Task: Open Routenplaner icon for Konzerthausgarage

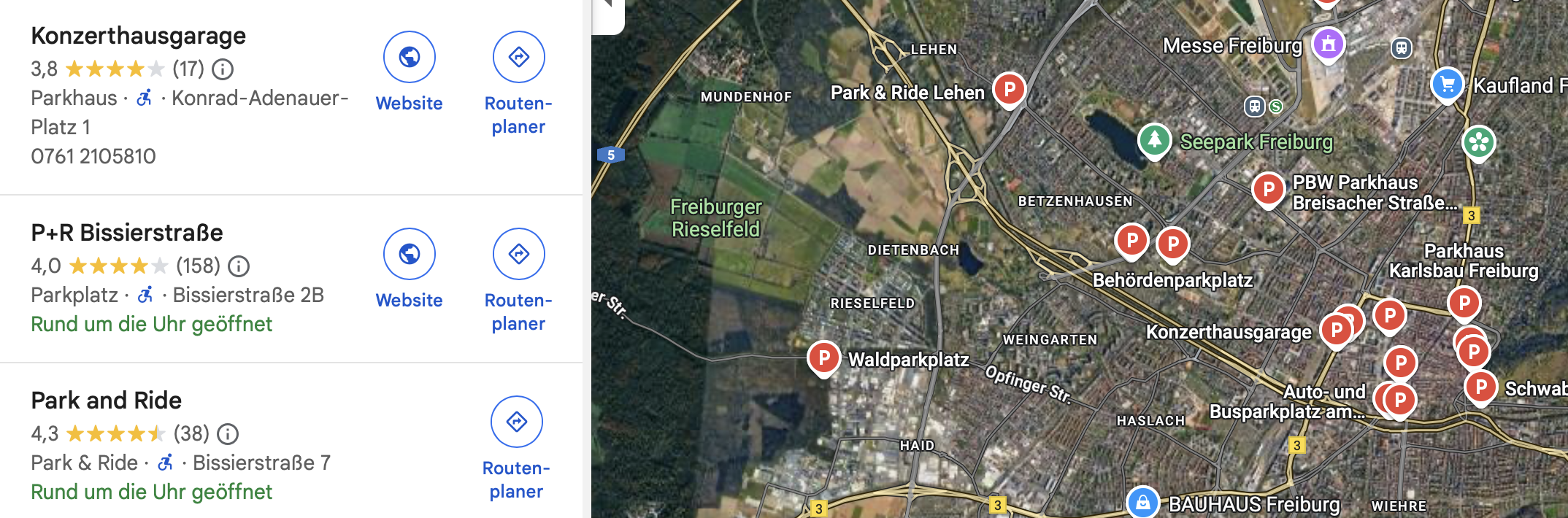Action: tap(519, 57)
